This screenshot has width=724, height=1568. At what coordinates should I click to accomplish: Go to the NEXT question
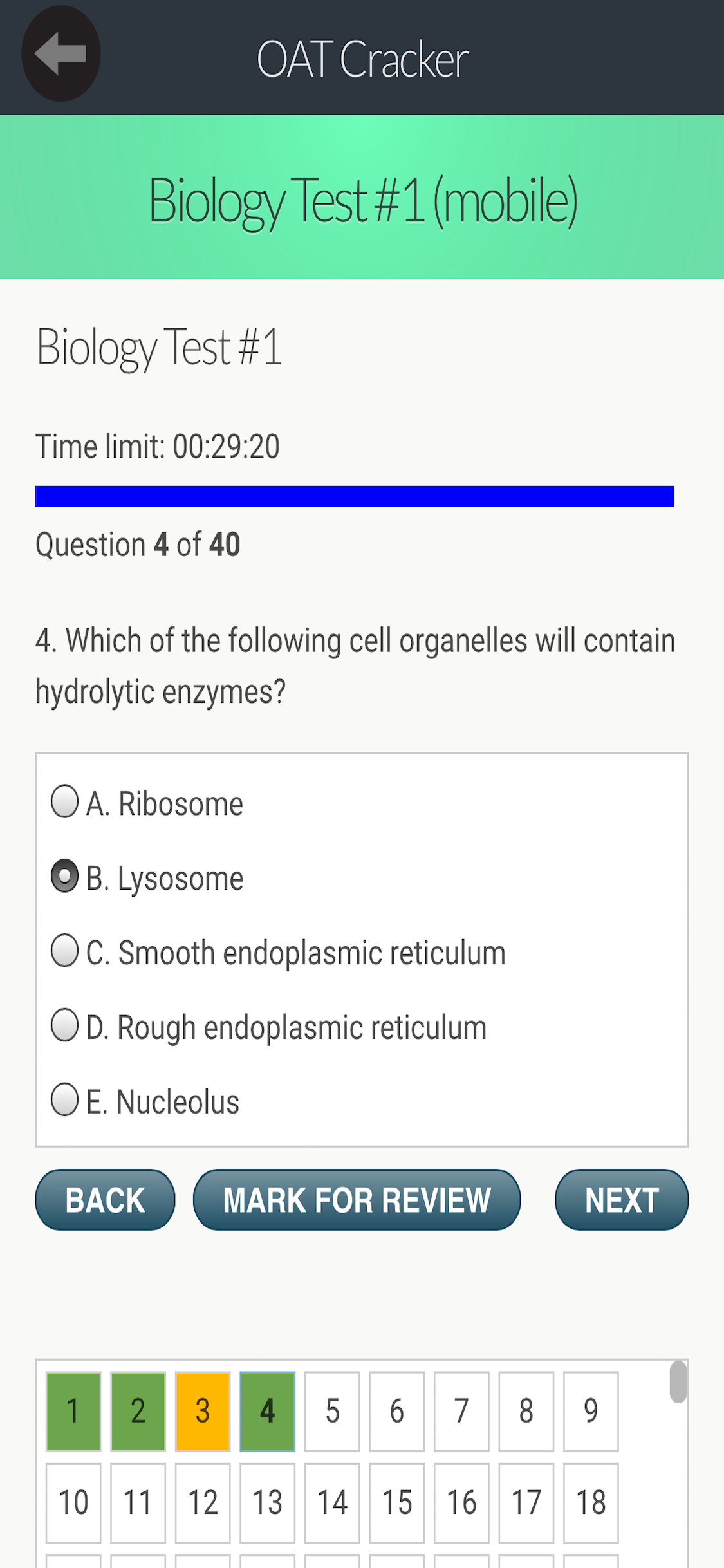pyautogui.click(x=622, y=1200)
